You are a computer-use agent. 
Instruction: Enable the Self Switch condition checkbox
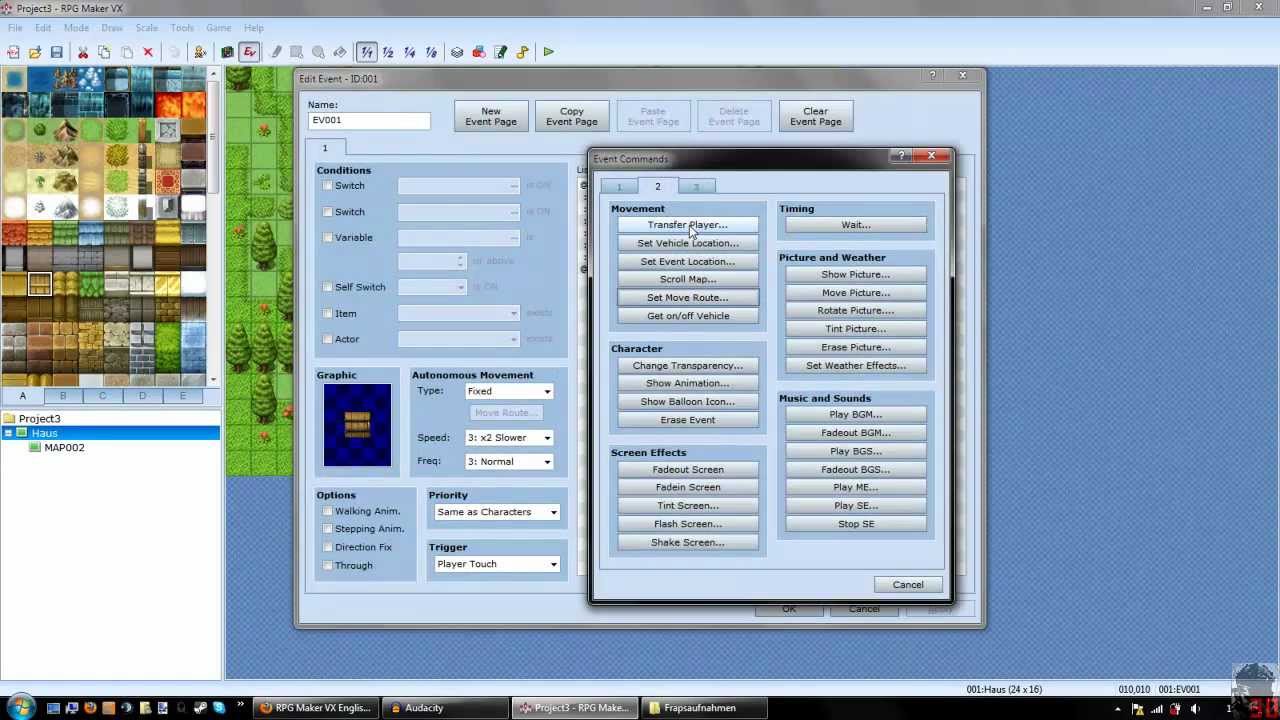coord(327,287)
